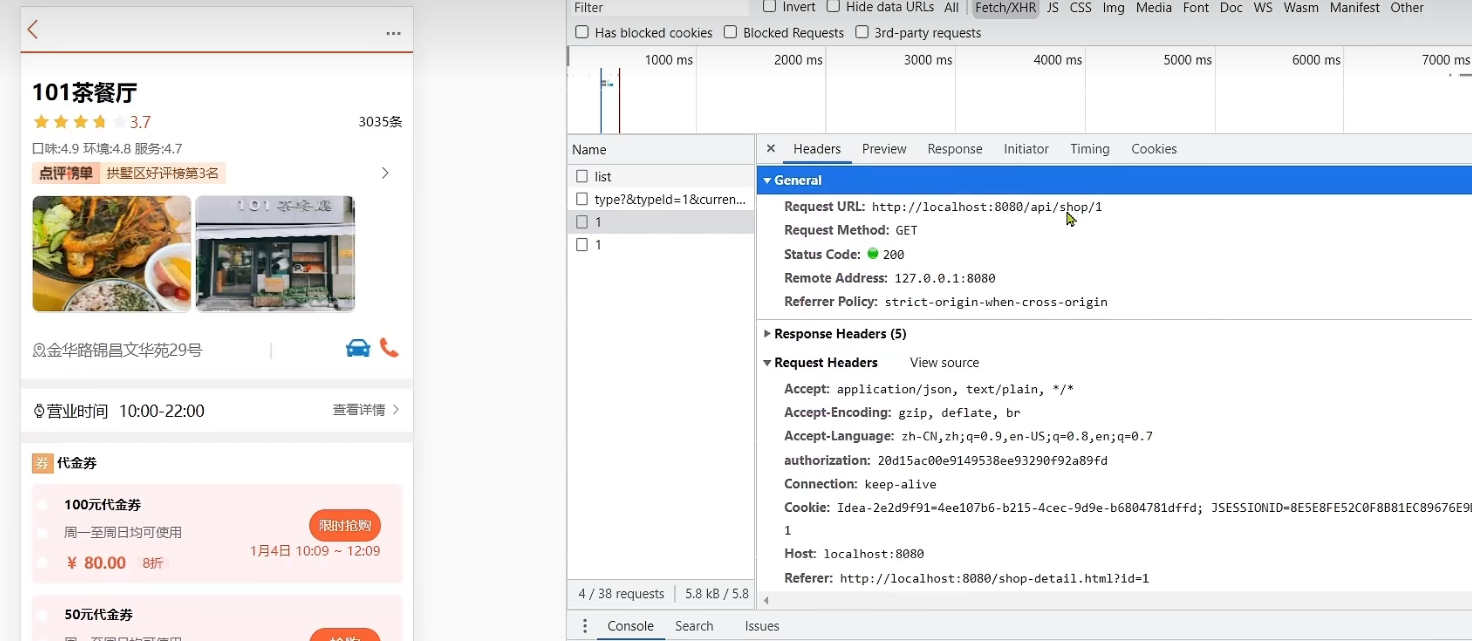Screen dimensions: 1472x641
Task: Tap the car navigation icon
Action: [x=357, y=348]
